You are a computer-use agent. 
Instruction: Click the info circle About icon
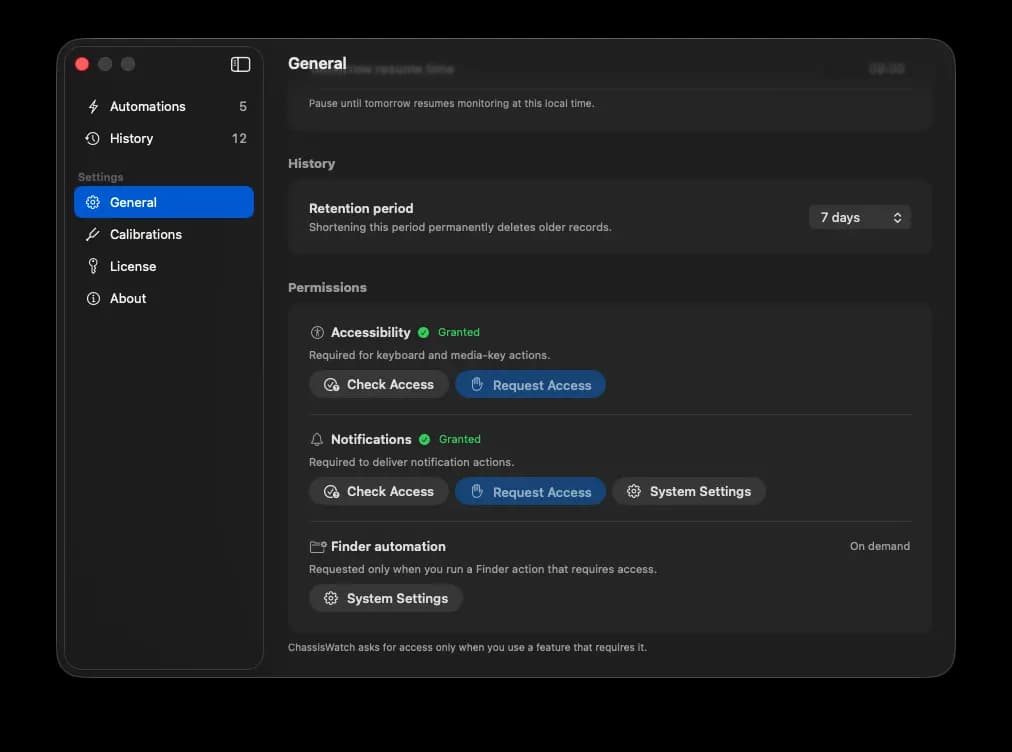93,298
